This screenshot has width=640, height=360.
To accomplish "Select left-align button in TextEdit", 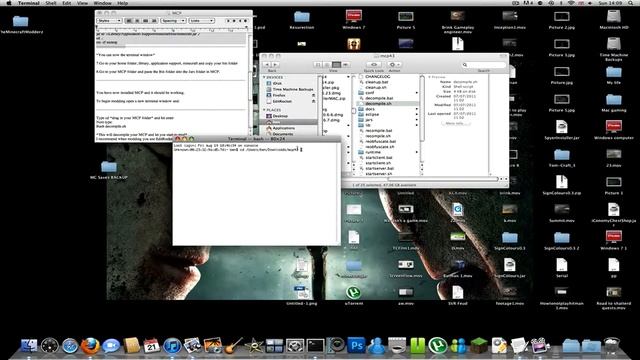I will point(129,20).
